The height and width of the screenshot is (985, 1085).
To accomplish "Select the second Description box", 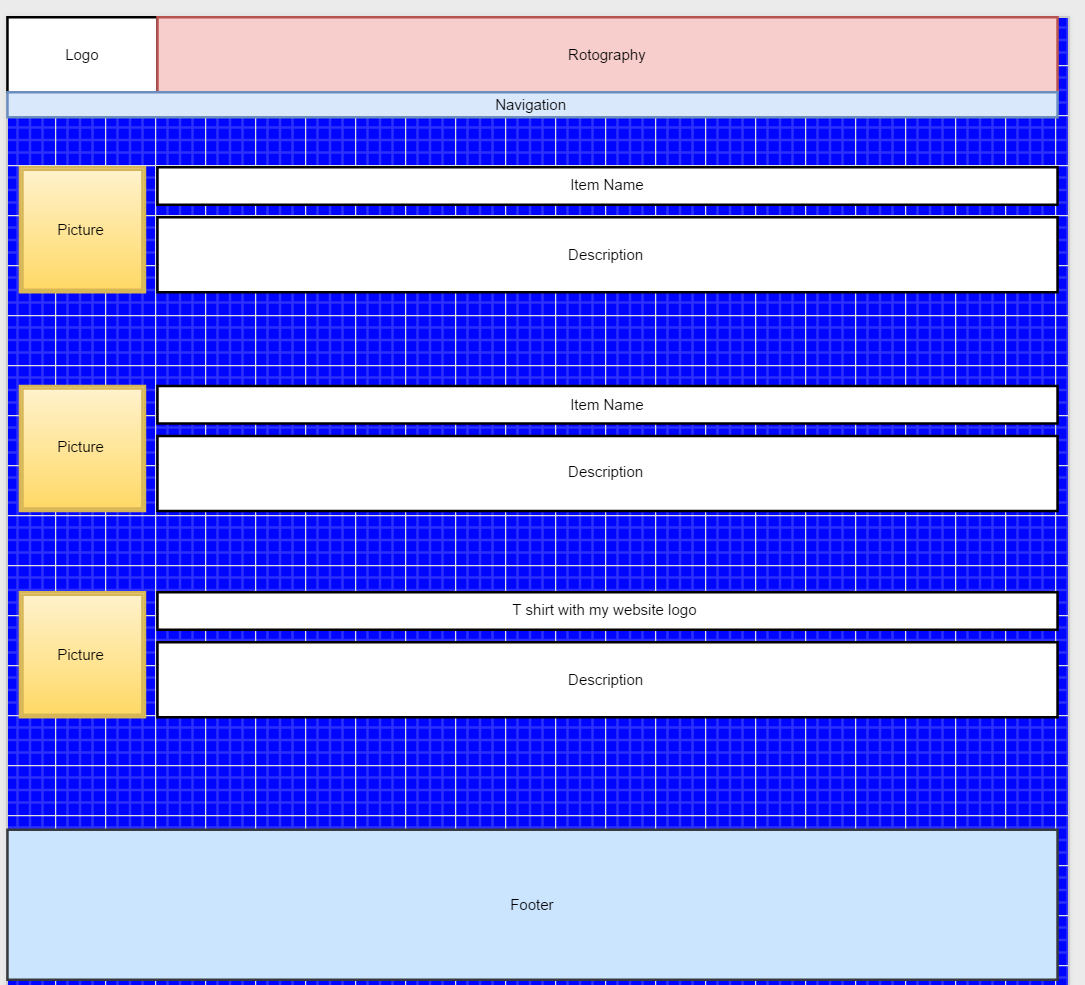I will tap(606, 471).
